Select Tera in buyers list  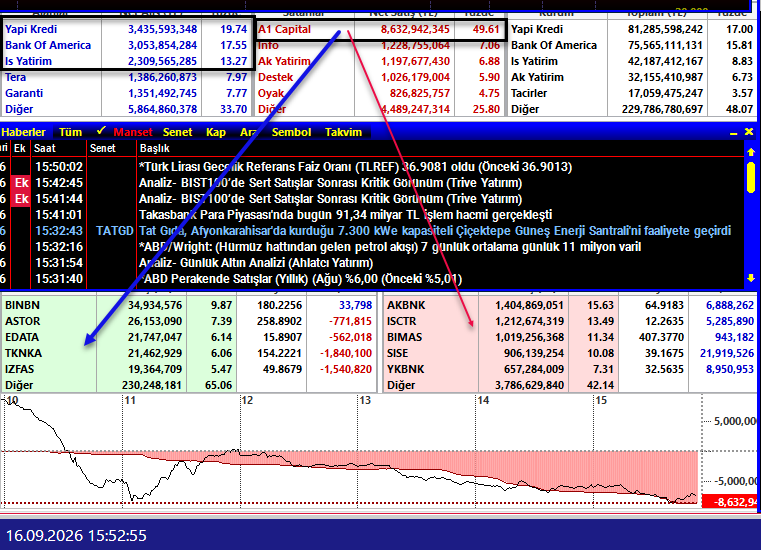[x=16, y=77]
